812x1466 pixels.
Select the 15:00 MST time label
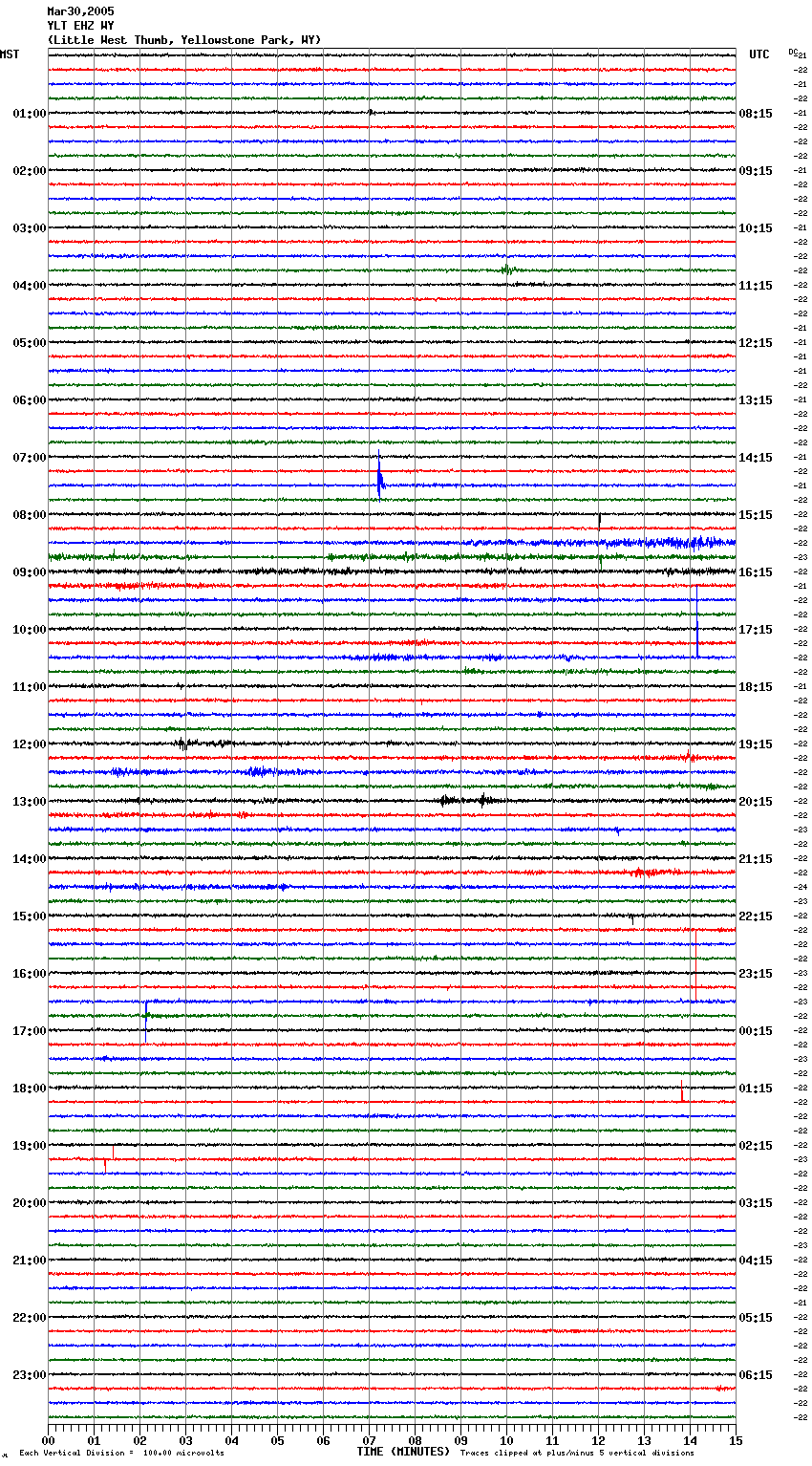[30, 916]
